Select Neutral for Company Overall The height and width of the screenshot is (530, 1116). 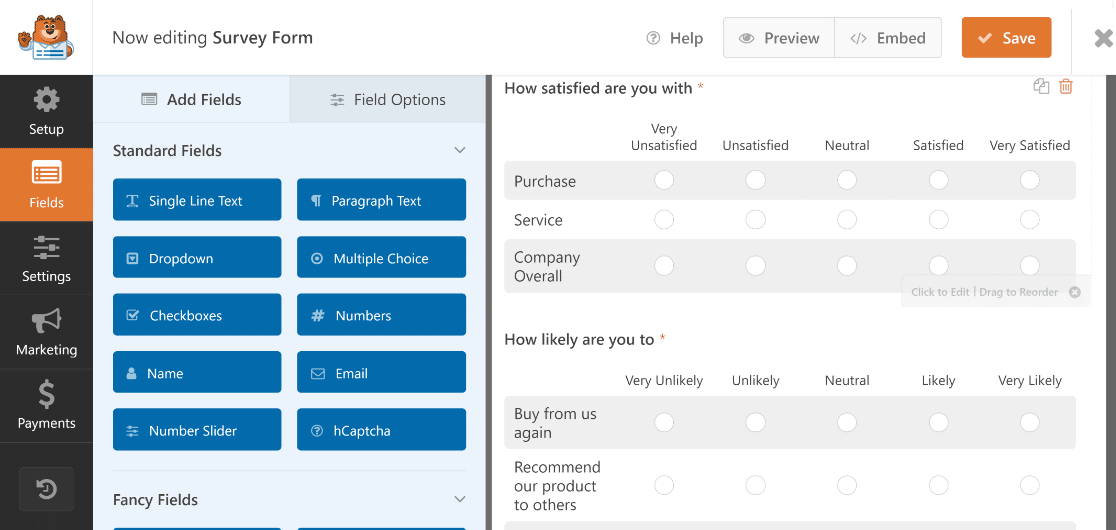tap(847, 265)
